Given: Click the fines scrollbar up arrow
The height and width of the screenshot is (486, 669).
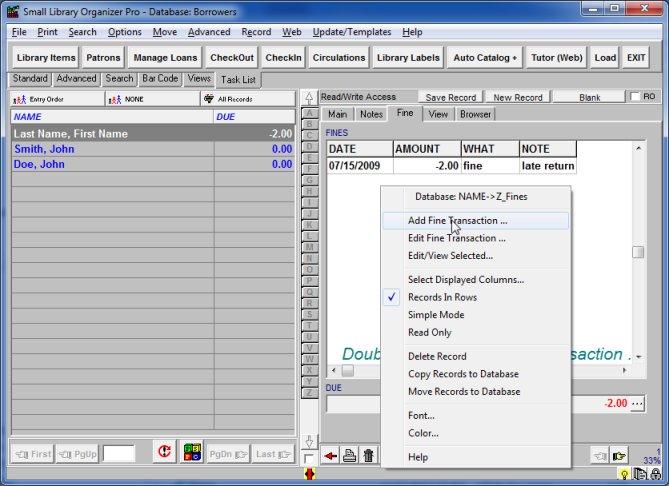Looking at the screenshot, I should pos(638,148).
